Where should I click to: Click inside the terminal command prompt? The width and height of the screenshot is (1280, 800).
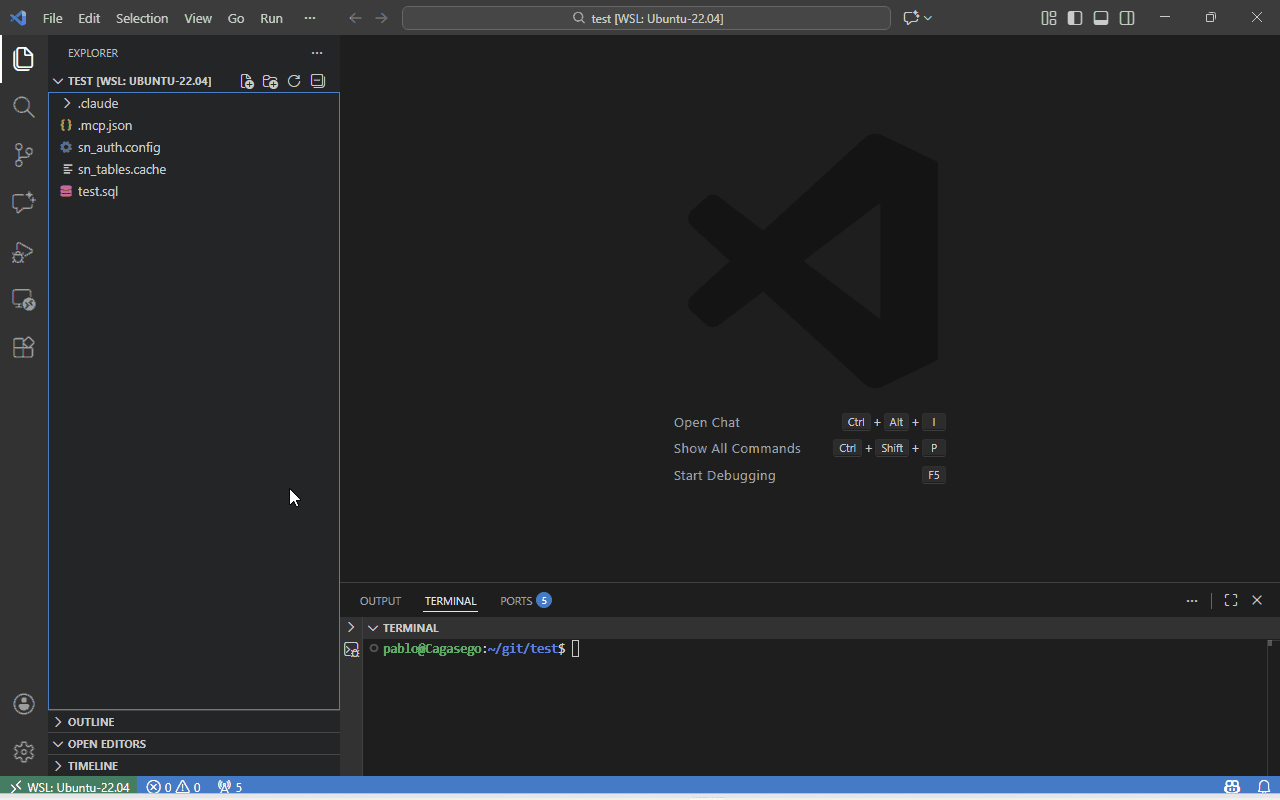click(x=700, y=648)
